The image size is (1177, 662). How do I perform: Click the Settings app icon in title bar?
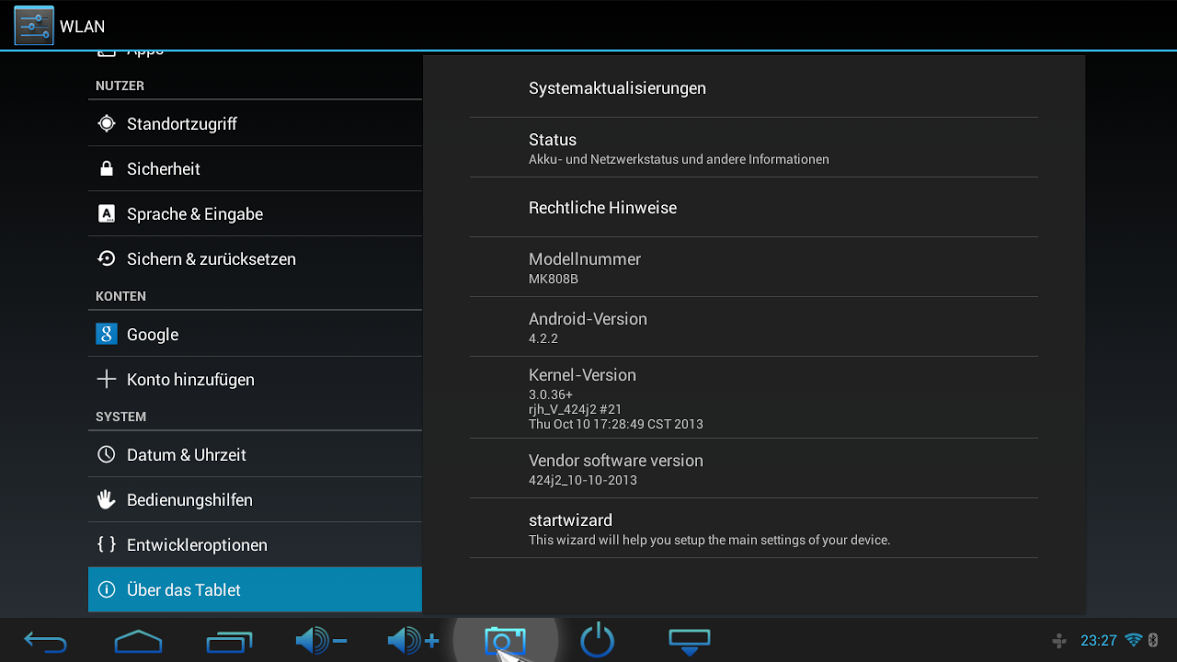(x=33, y=26)
